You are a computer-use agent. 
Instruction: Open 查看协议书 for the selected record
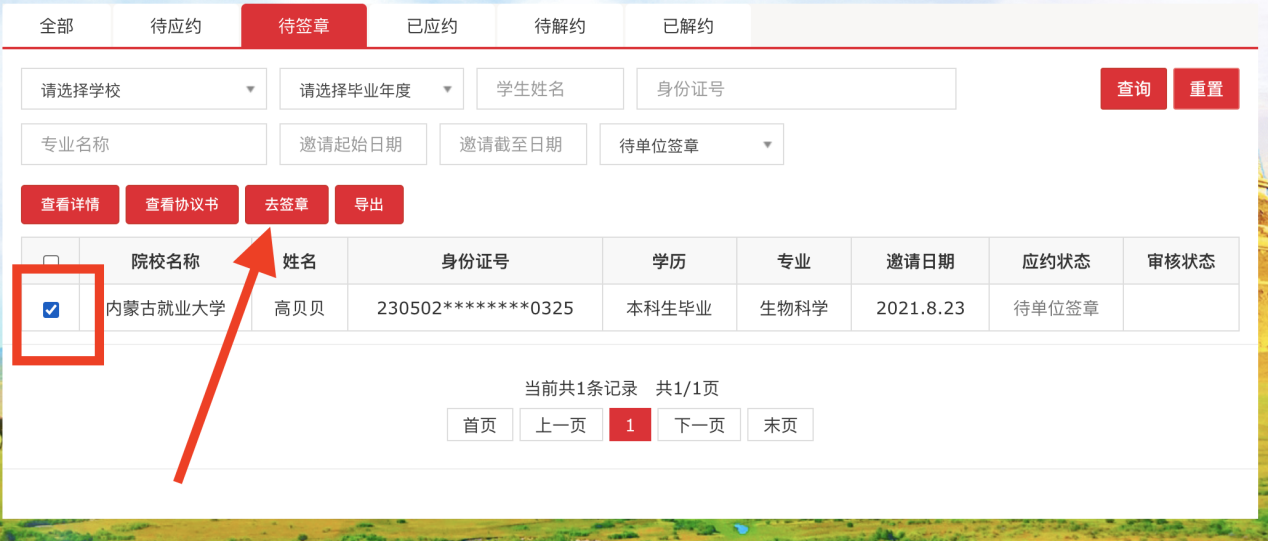181,205
